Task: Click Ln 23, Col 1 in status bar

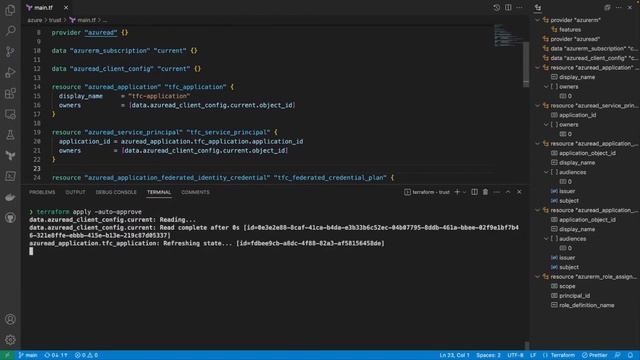Action: coord(454,355)
